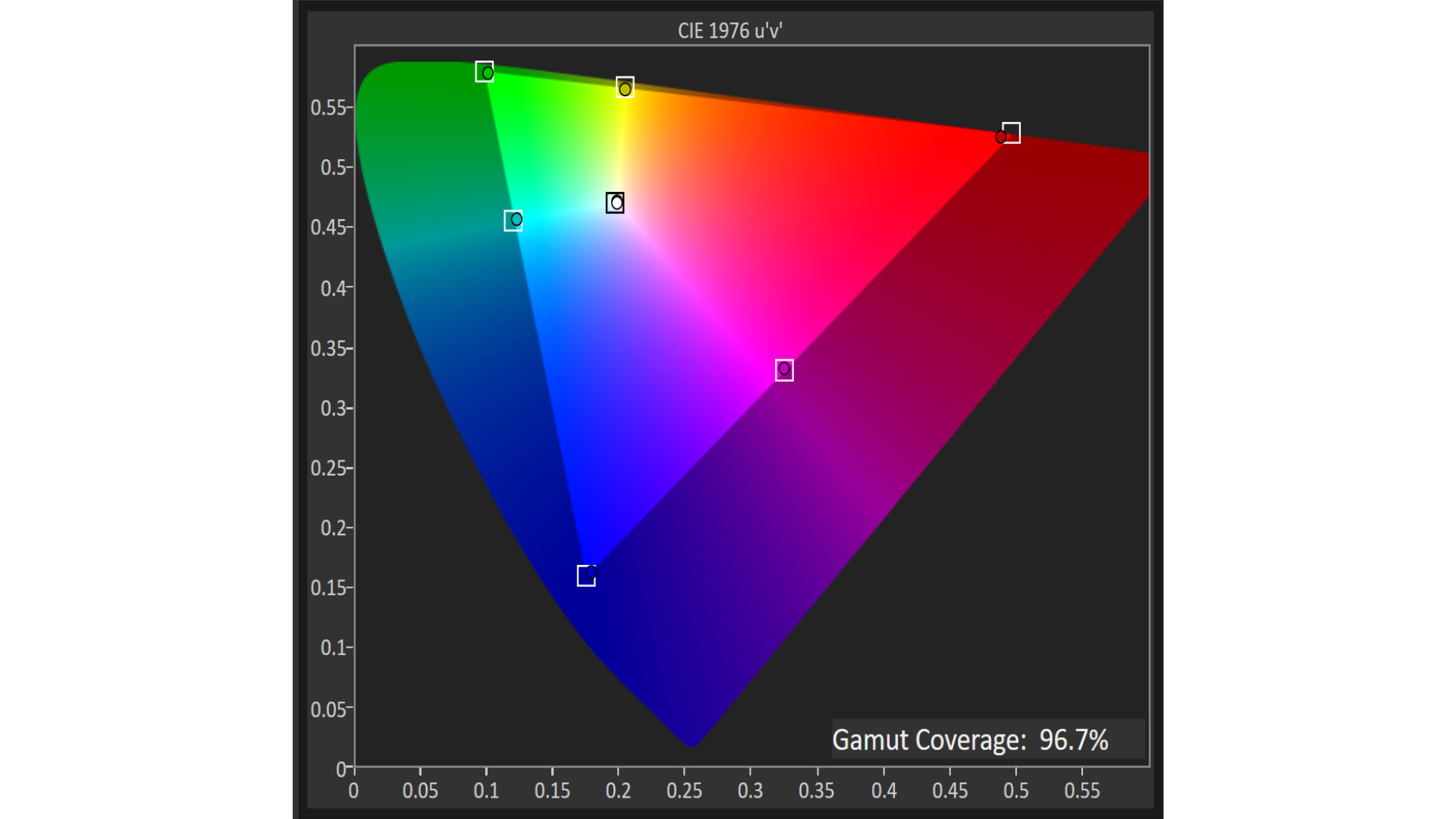The height and width of the screenshot is (819, 1456).
Task: Click the CIE 1976 u'v' chart title
Action: [x=729, y=30]
